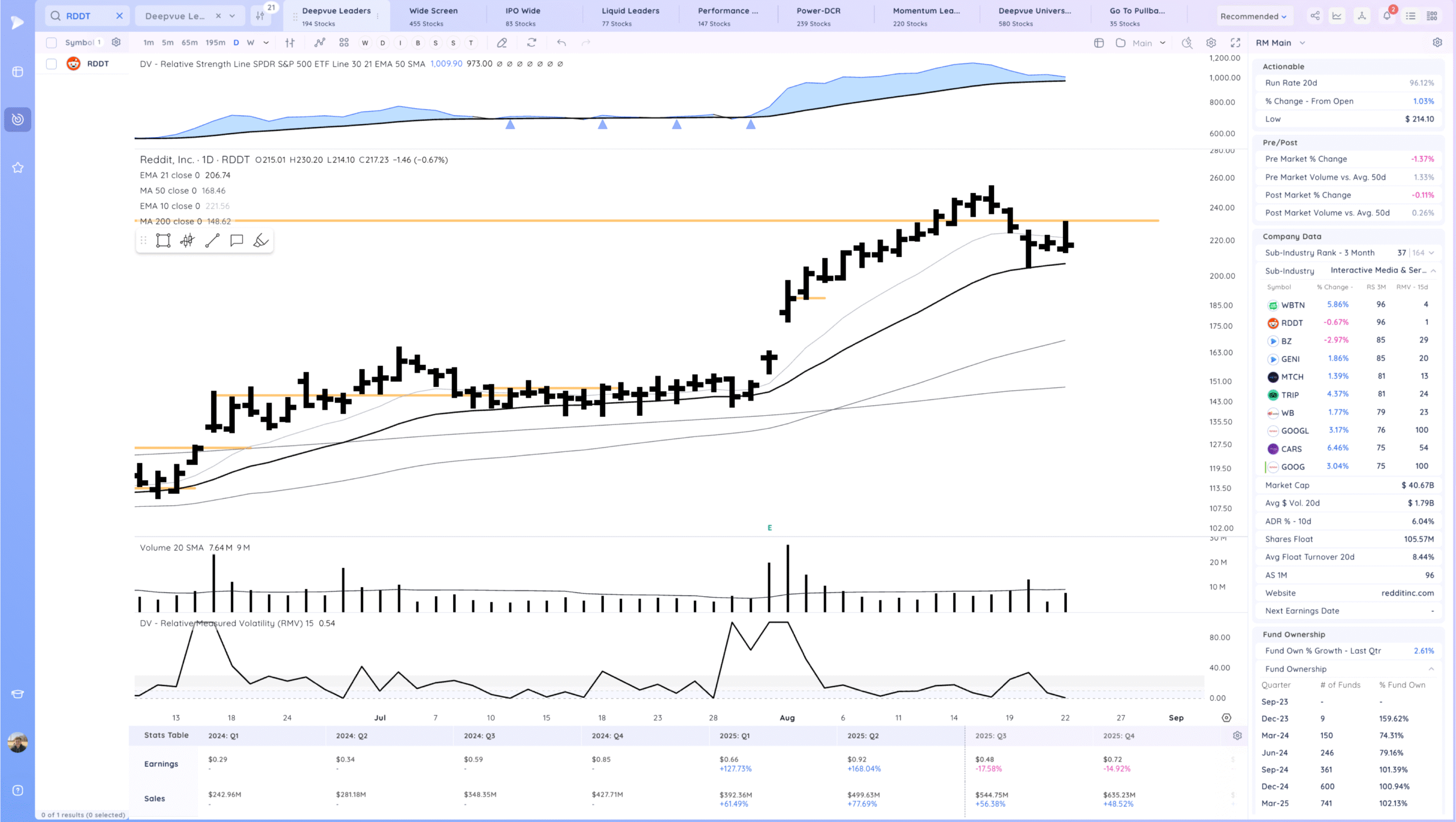The image size is (1456, 822).
Task: Open Stats Table settings gear
Action: (x=1237, y=736)
